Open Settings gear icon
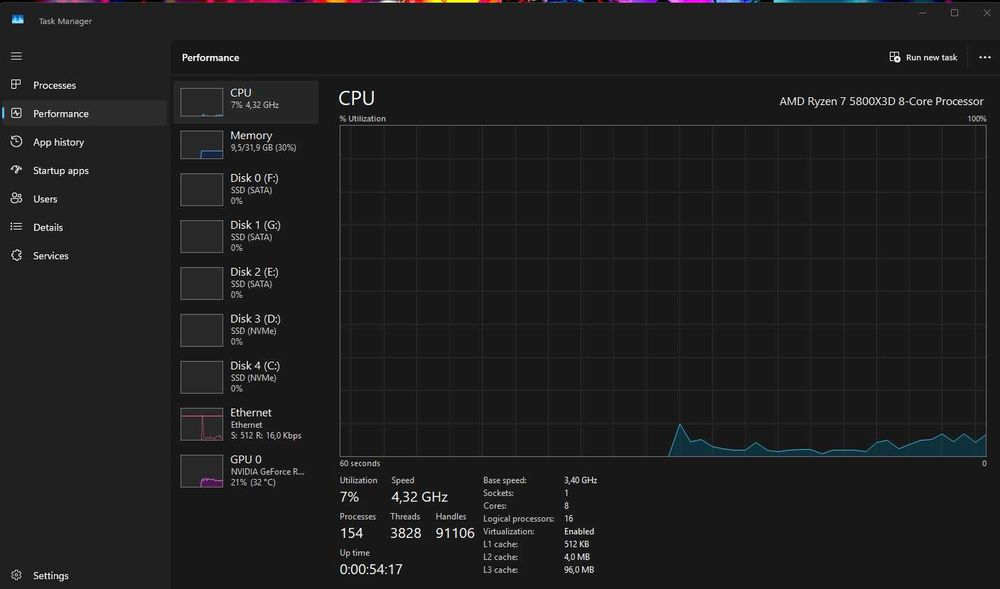This screenshot has width=1000, height=589. tap(17, 575)
